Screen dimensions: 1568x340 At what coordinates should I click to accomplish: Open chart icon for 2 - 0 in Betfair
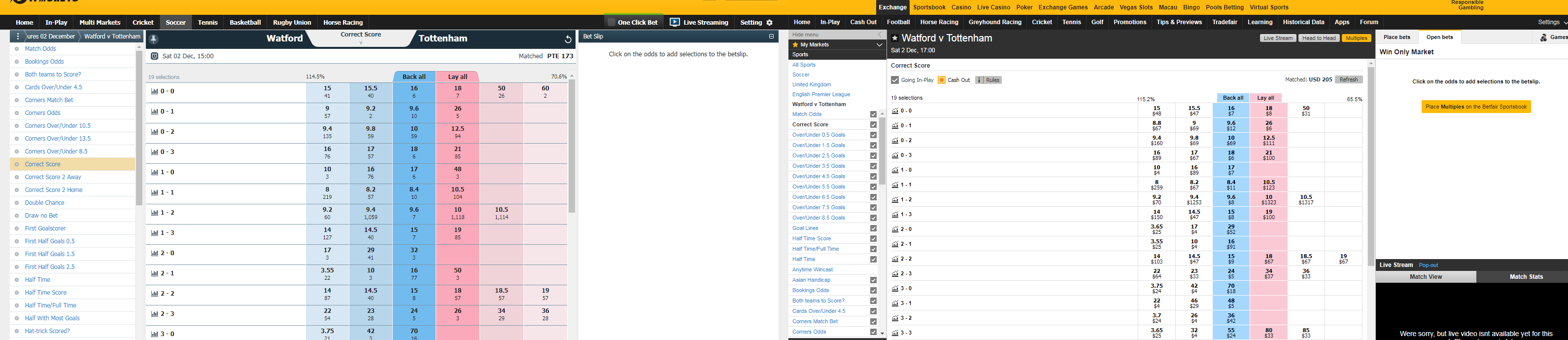(895, 230)
